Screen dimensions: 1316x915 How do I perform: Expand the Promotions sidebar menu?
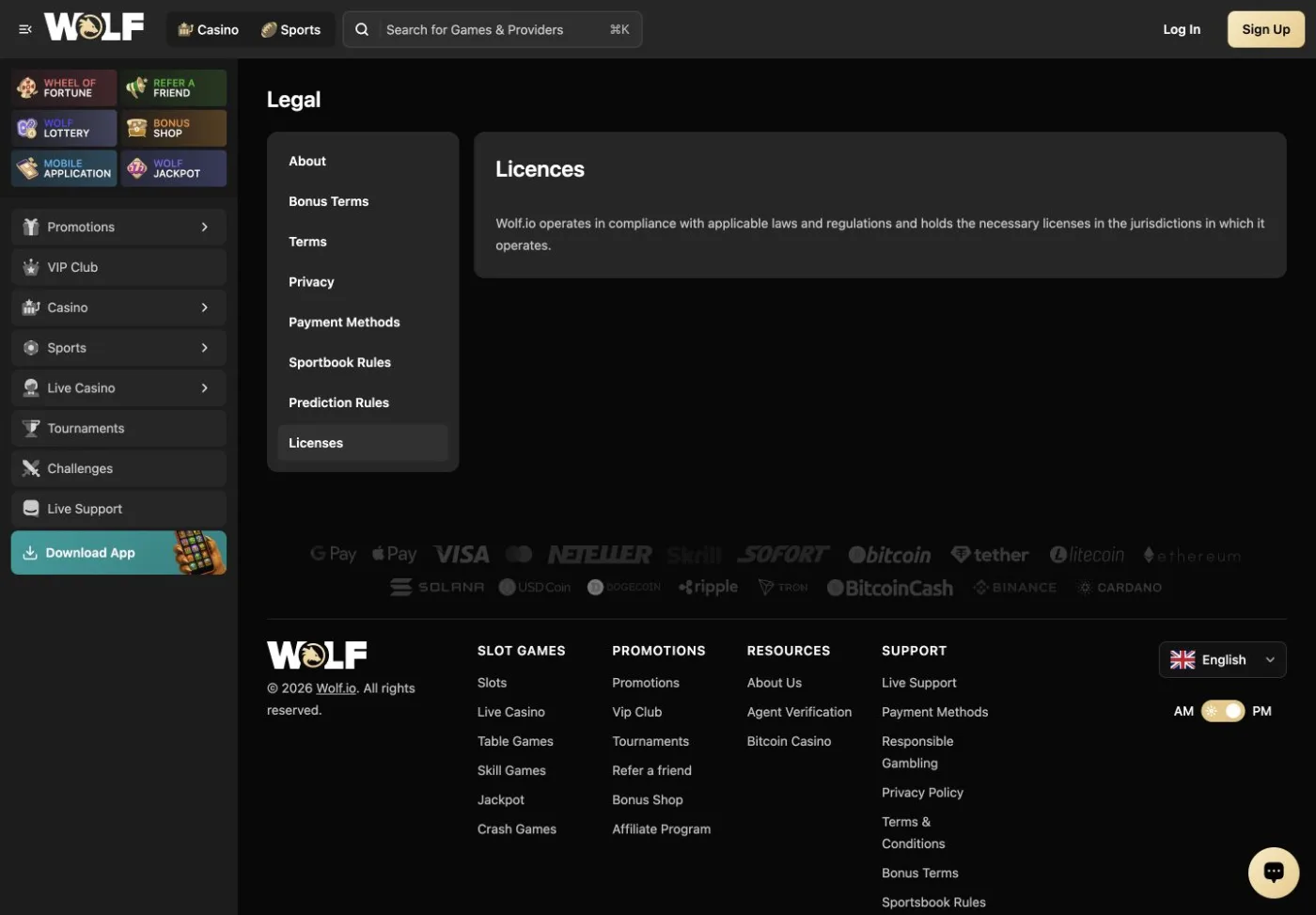(x=118, y=227)
